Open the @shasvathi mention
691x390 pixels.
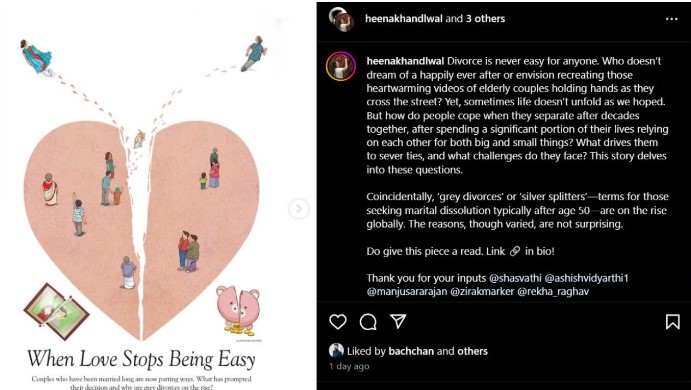[515, 279]
